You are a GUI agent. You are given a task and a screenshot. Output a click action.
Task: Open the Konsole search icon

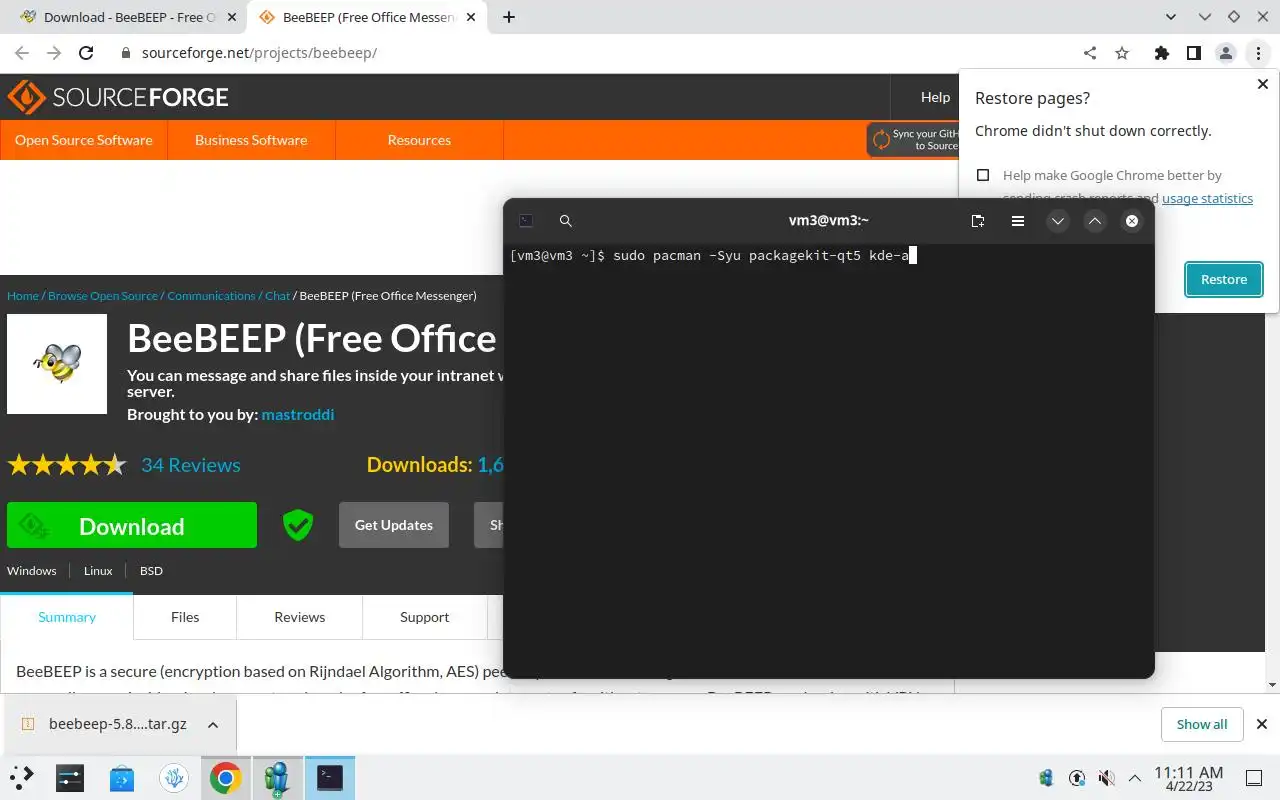click(566, 221)
